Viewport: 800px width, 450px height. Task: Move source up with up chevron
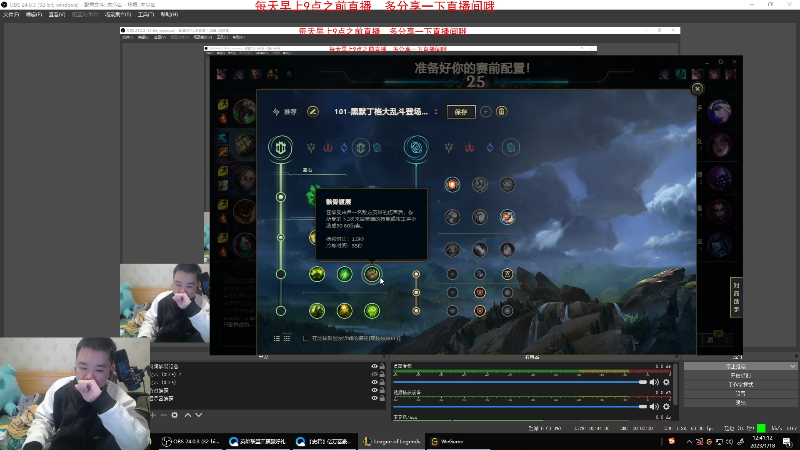188,415
